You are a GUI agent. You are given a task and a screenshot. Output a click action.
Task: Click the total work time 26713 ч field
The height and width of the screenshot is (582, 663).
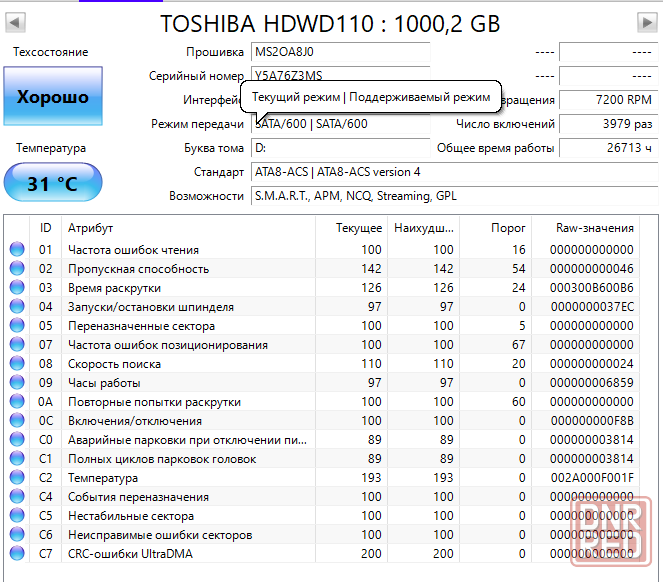[x=606, y=148]
